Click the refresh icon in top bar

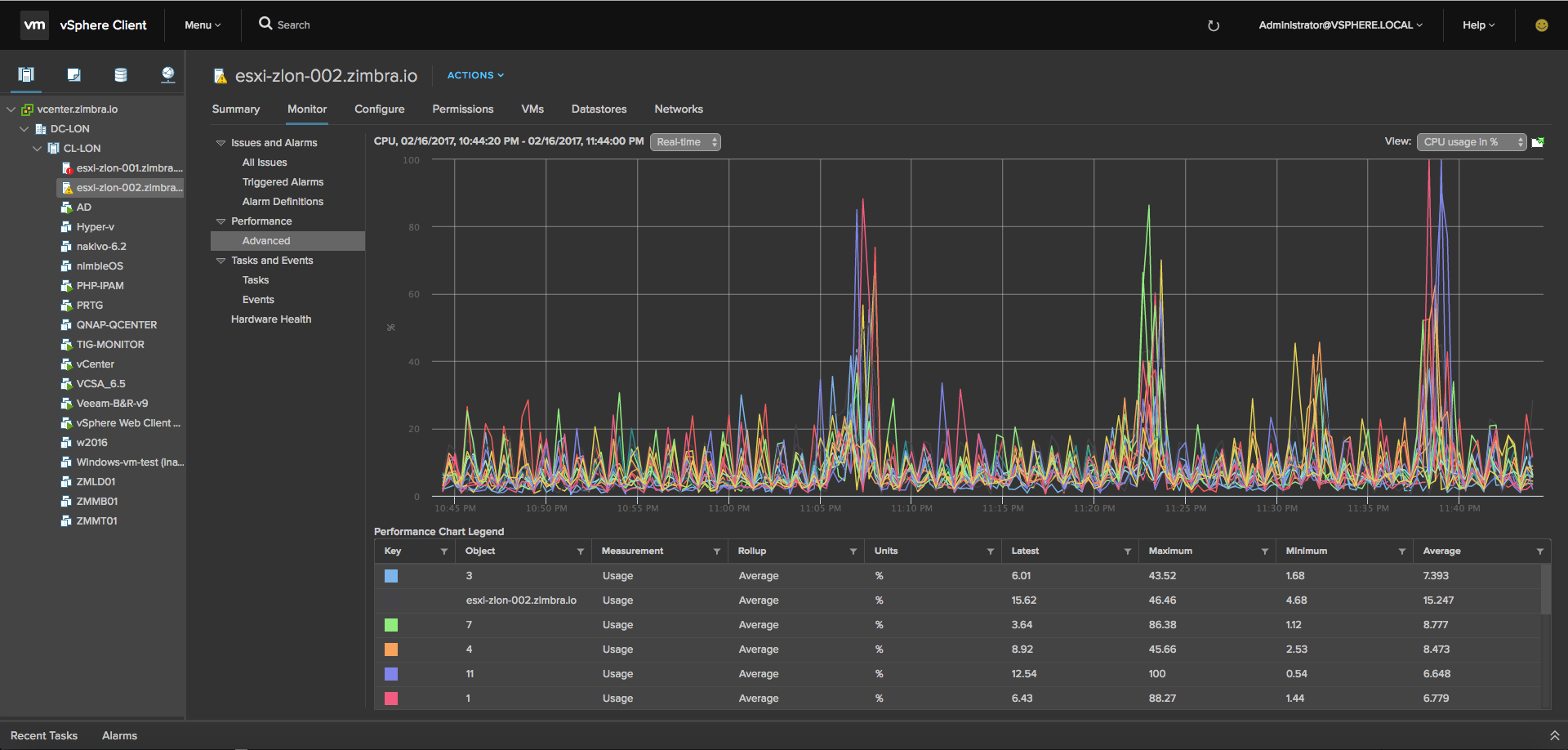(1214, 25)
